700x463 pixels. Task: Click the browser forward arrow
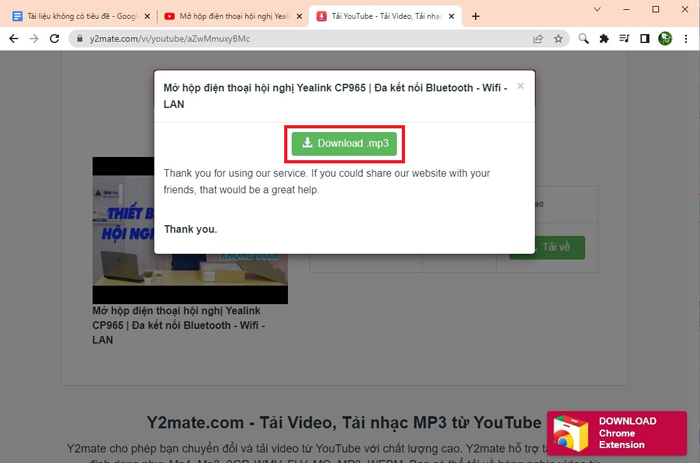34,39
